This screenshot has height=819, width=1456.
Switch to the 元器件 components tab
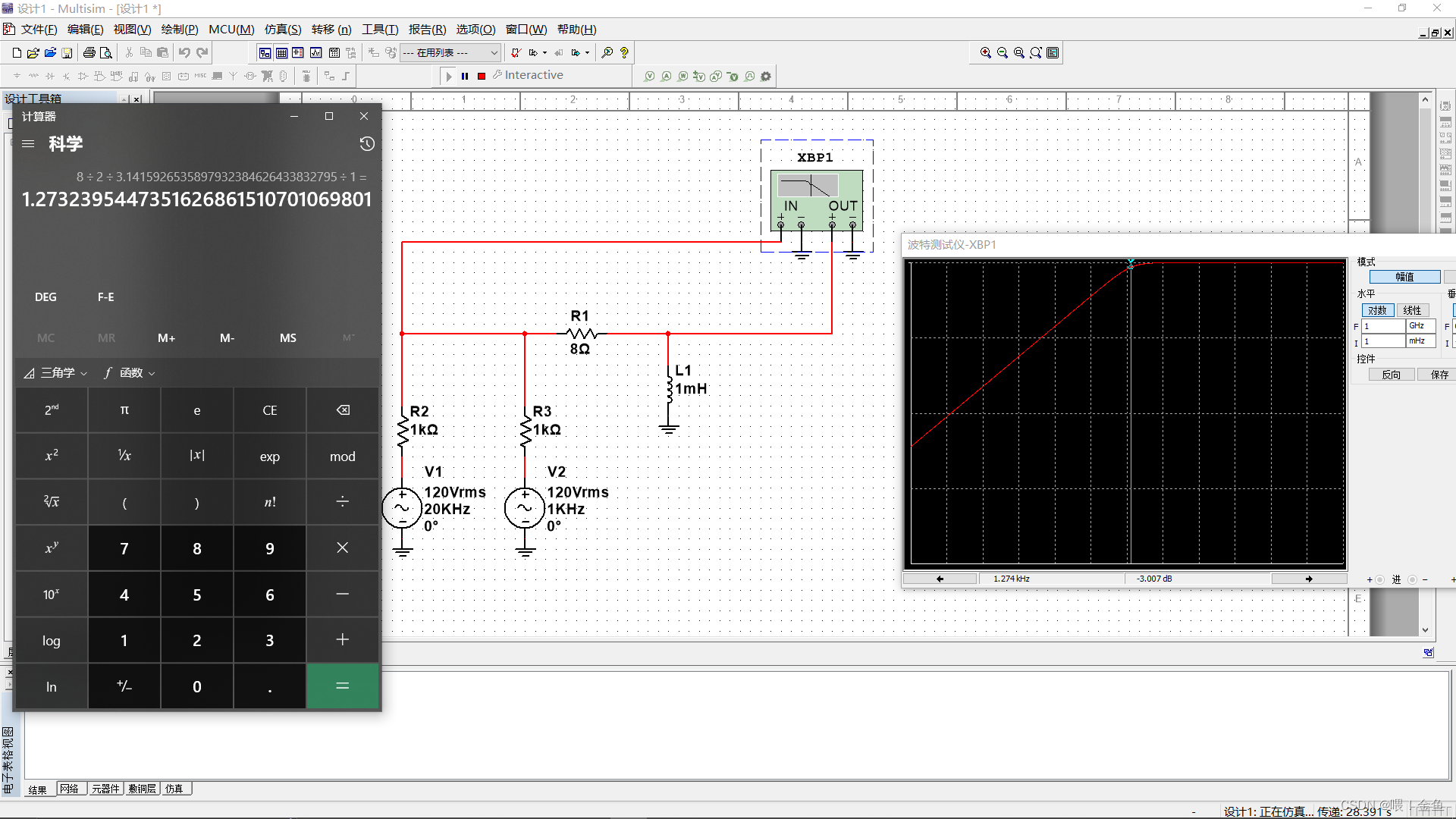105,789
